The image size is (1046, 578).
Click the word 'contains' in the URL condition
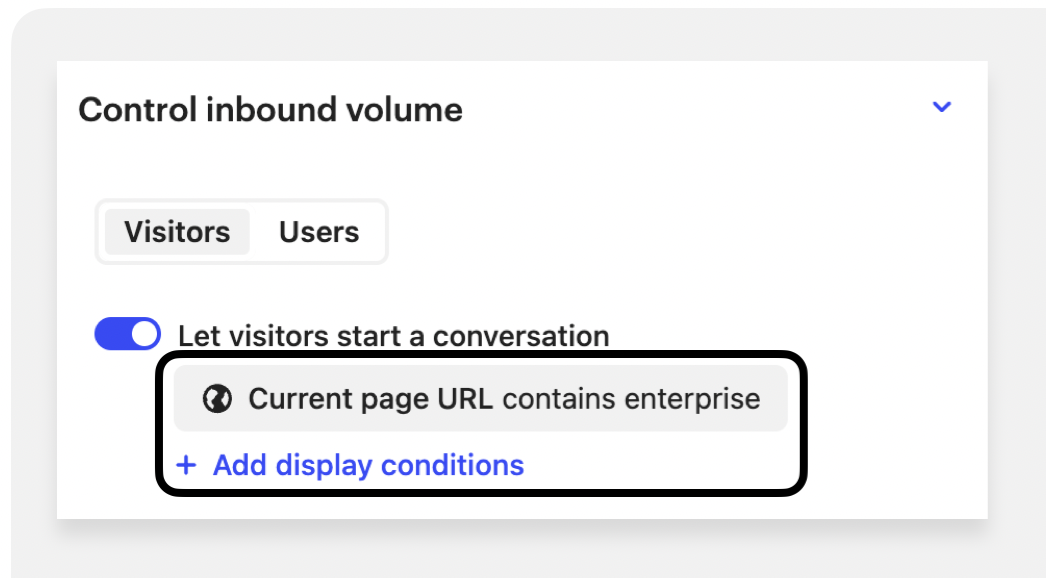[x=559, y=399]
